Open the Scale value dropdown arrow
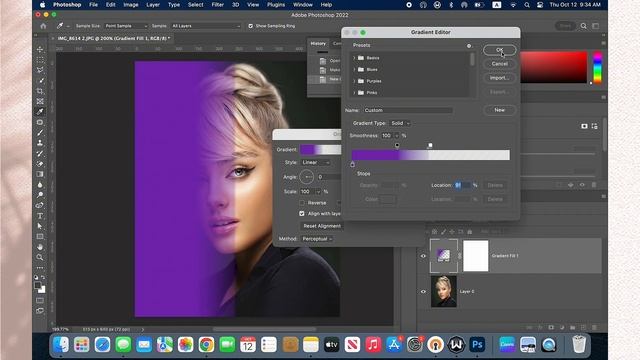This screenshot has height=360, width=640. click(318, 191)
